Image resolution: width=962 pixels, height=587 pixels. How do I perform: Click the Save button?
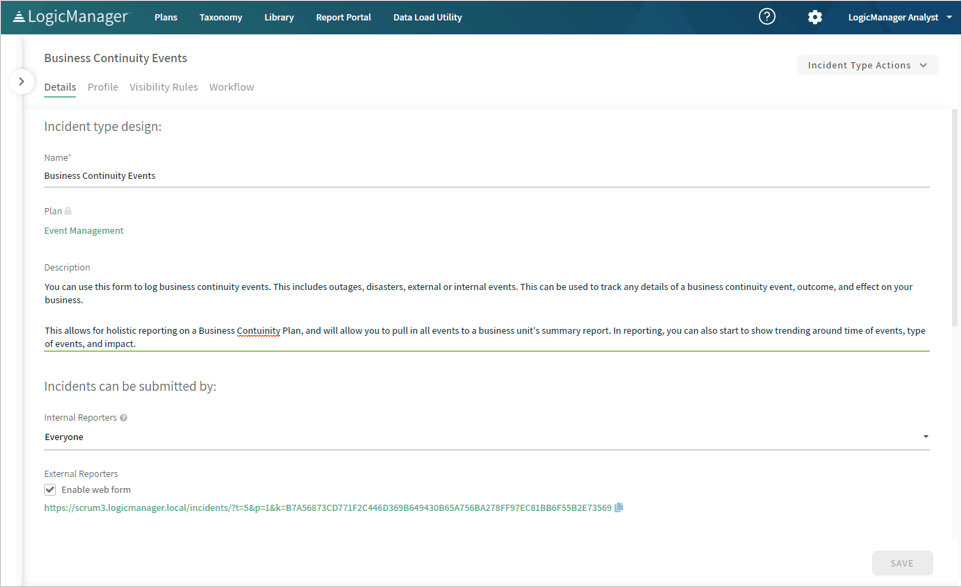(x=902, y=563)
